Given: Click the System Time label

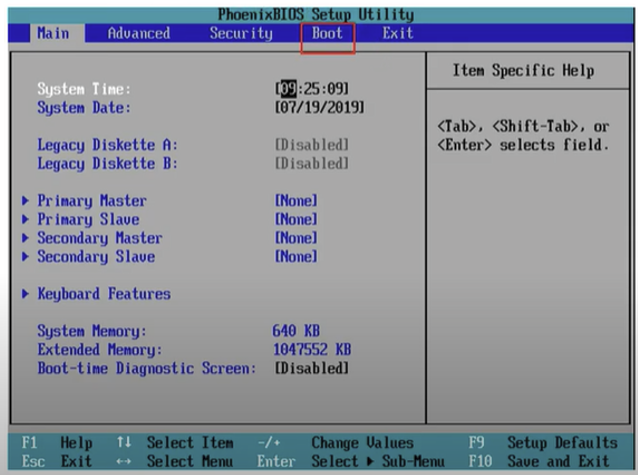Looking at the screenshot, I should pos(84,89).
